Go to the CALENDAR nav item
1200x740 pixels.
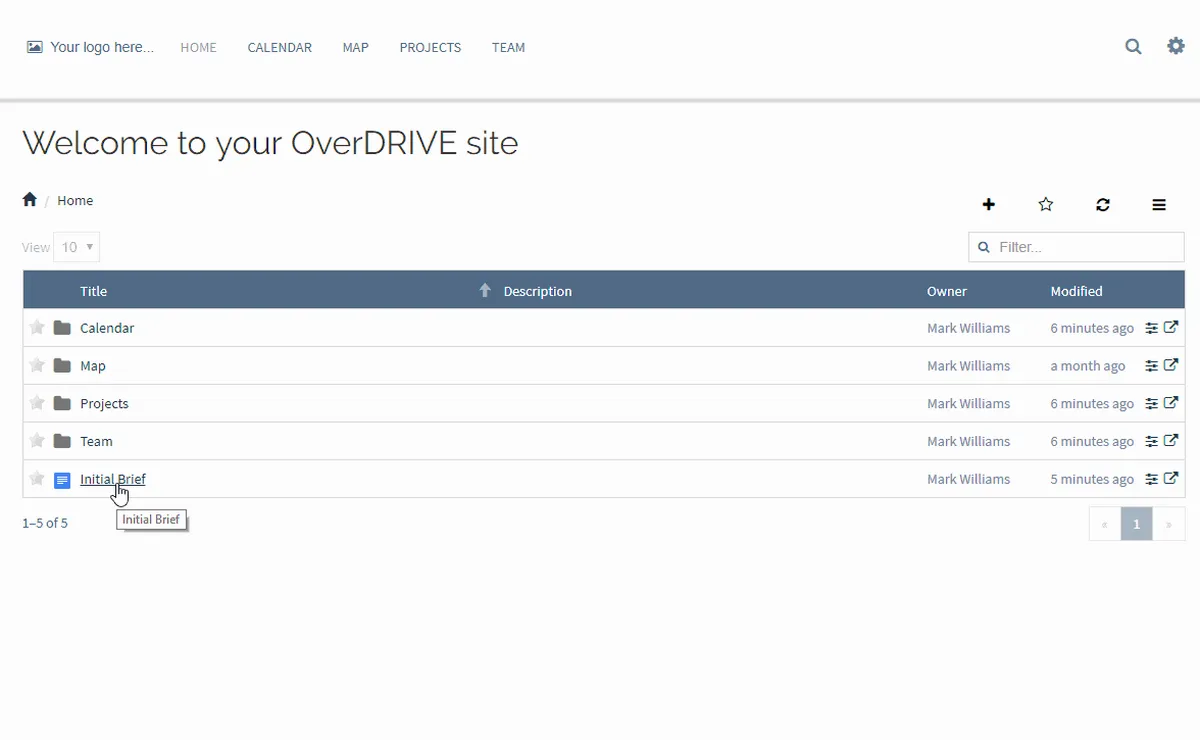pos(279,47)
